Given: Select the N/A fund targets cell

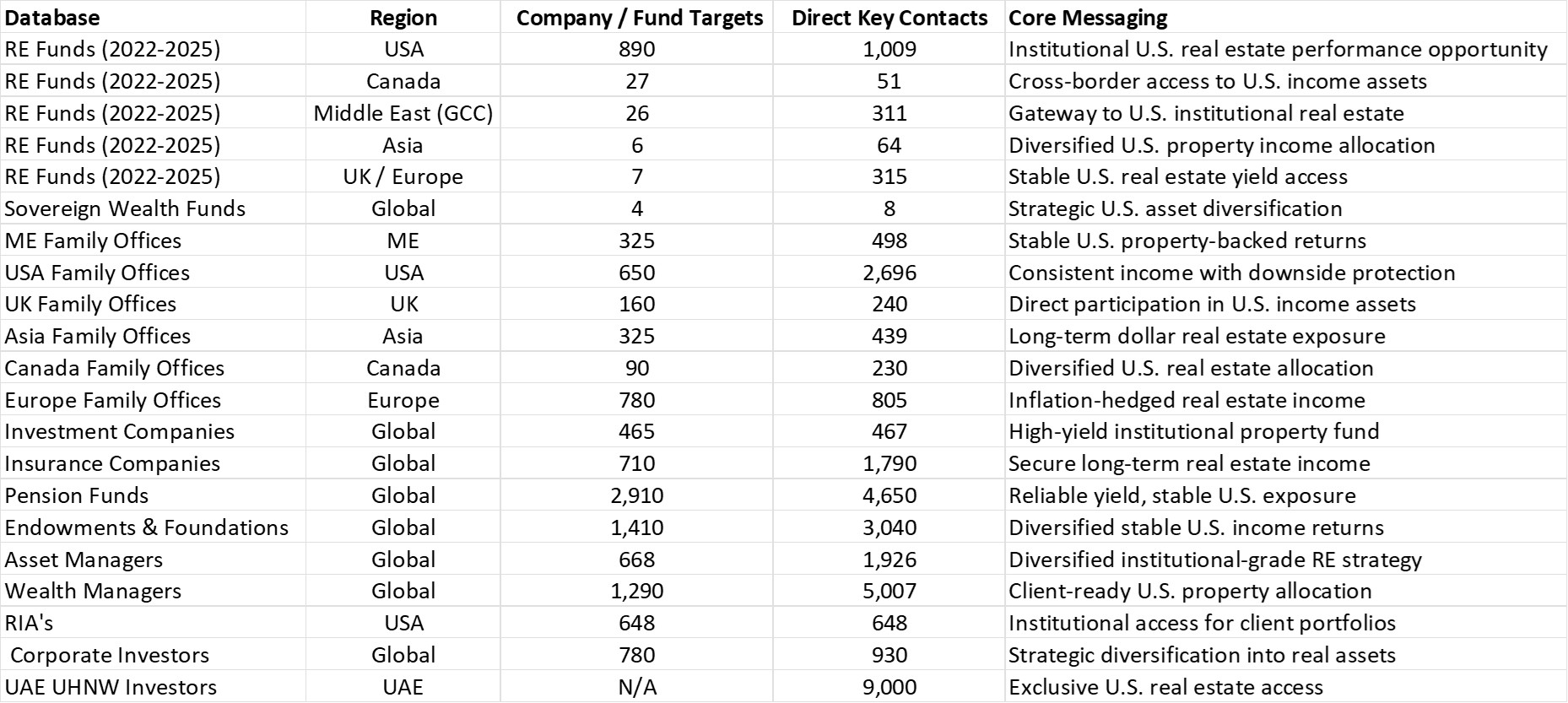Looking at the screenshot, I should point(637,687).
